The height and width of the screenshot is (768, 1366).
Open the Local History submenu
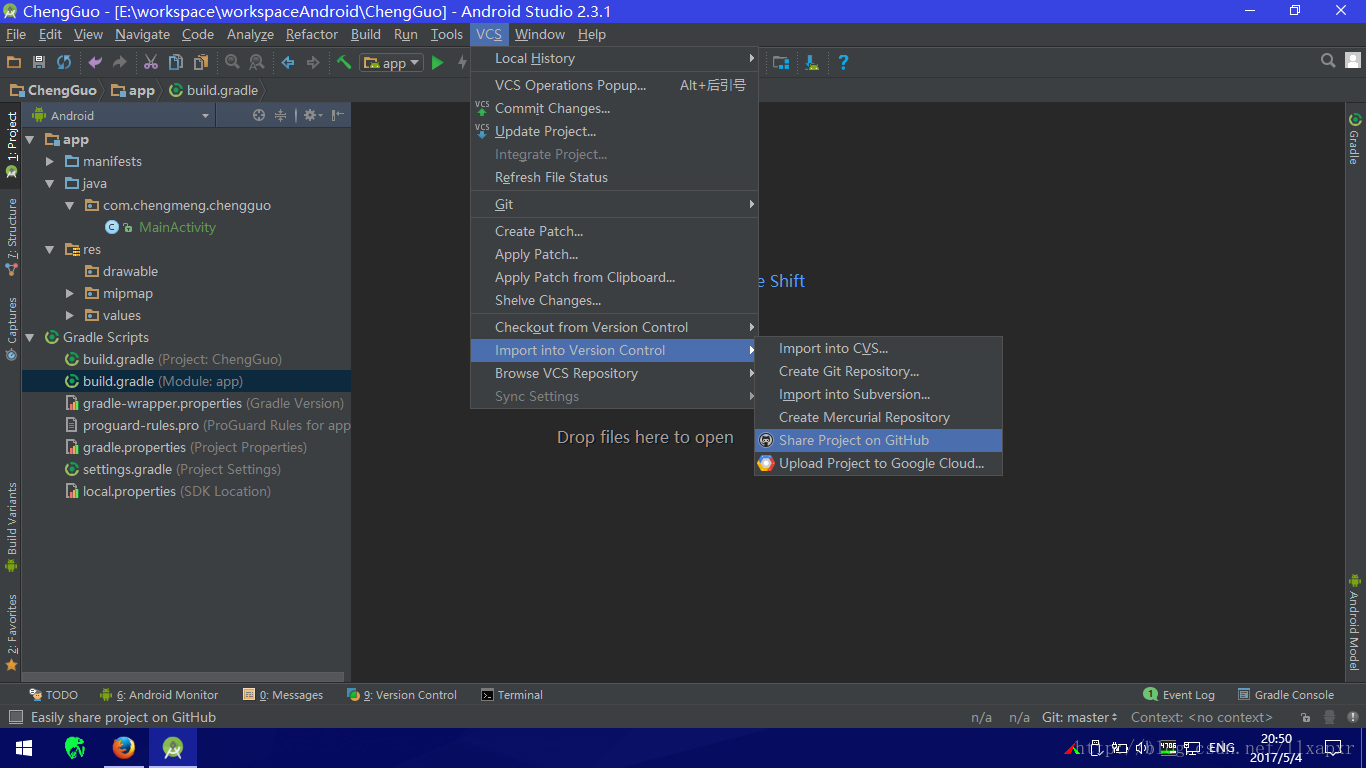pyautogui.click(x=615, y=58)
